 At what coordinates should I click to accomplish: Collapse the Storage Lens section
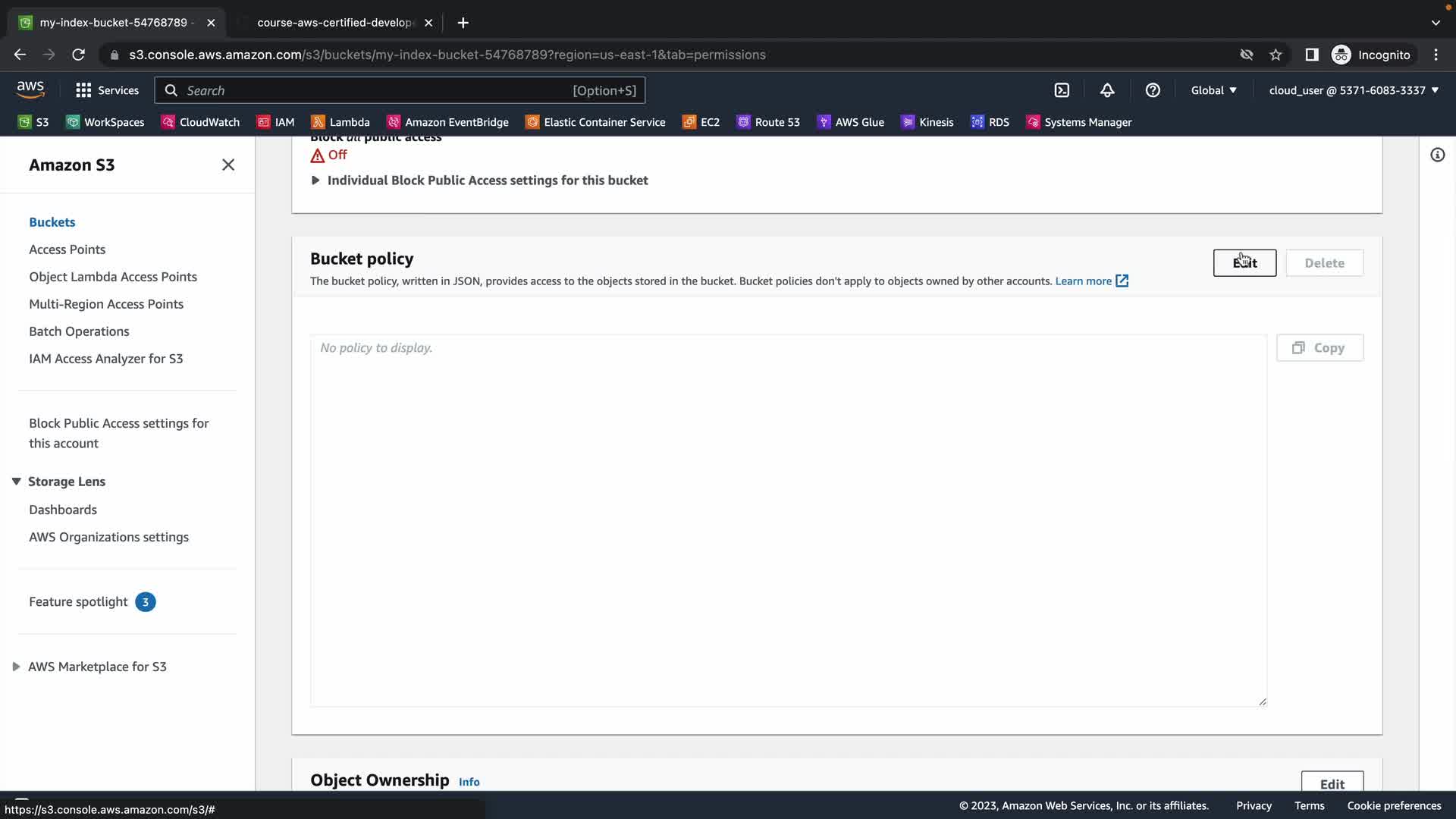tap(16, 482)
